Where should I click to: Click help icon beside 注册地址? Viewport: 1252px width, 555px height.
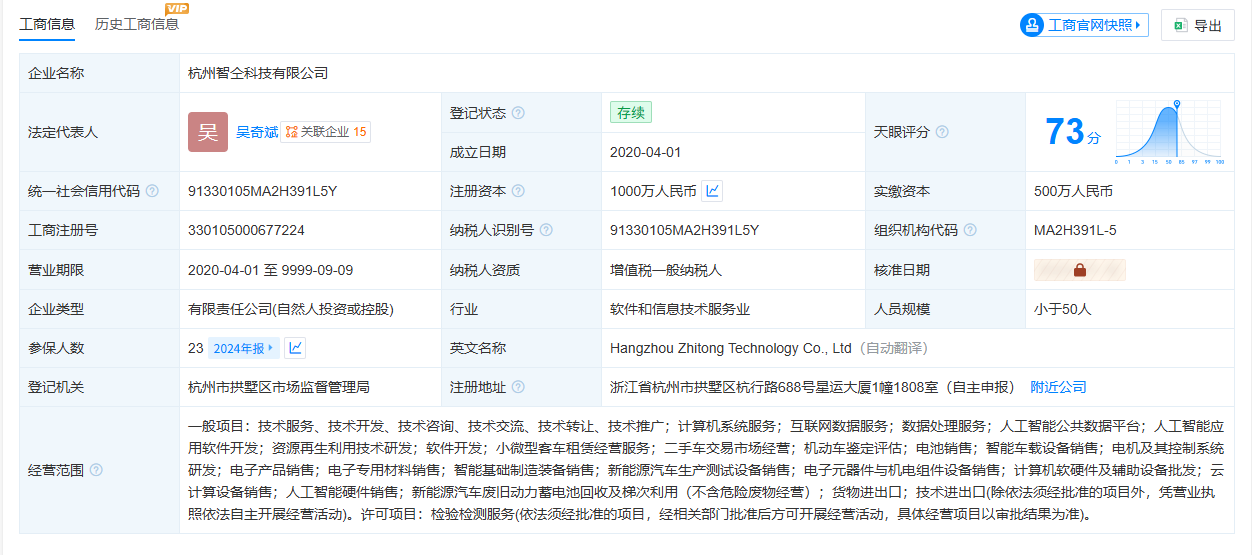(x=518, y=387)
